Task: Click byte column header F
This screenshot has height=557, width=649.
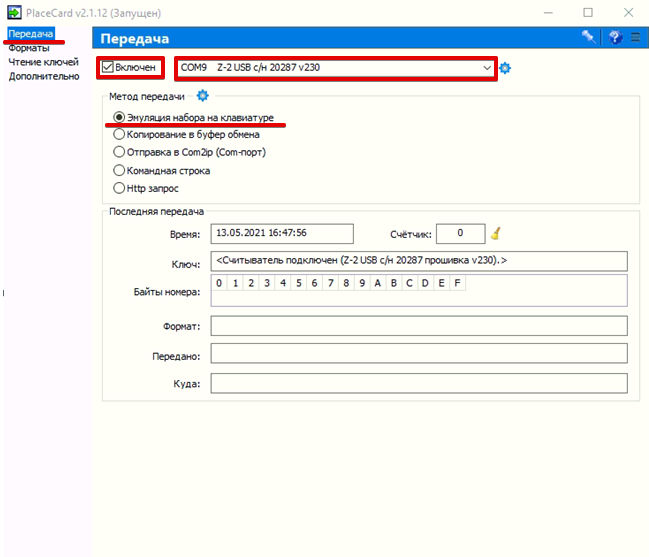Action: (457, 283)
